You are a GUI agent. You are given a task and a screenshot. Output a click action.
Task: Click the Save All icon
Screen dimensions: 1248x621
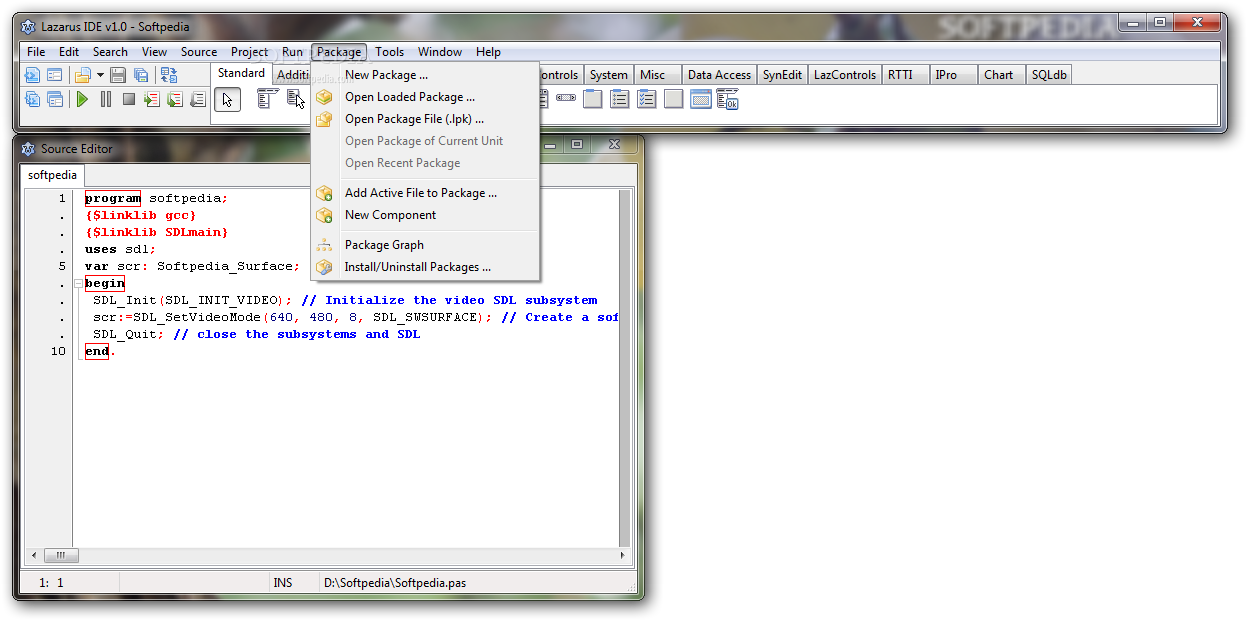click(141, 75)
